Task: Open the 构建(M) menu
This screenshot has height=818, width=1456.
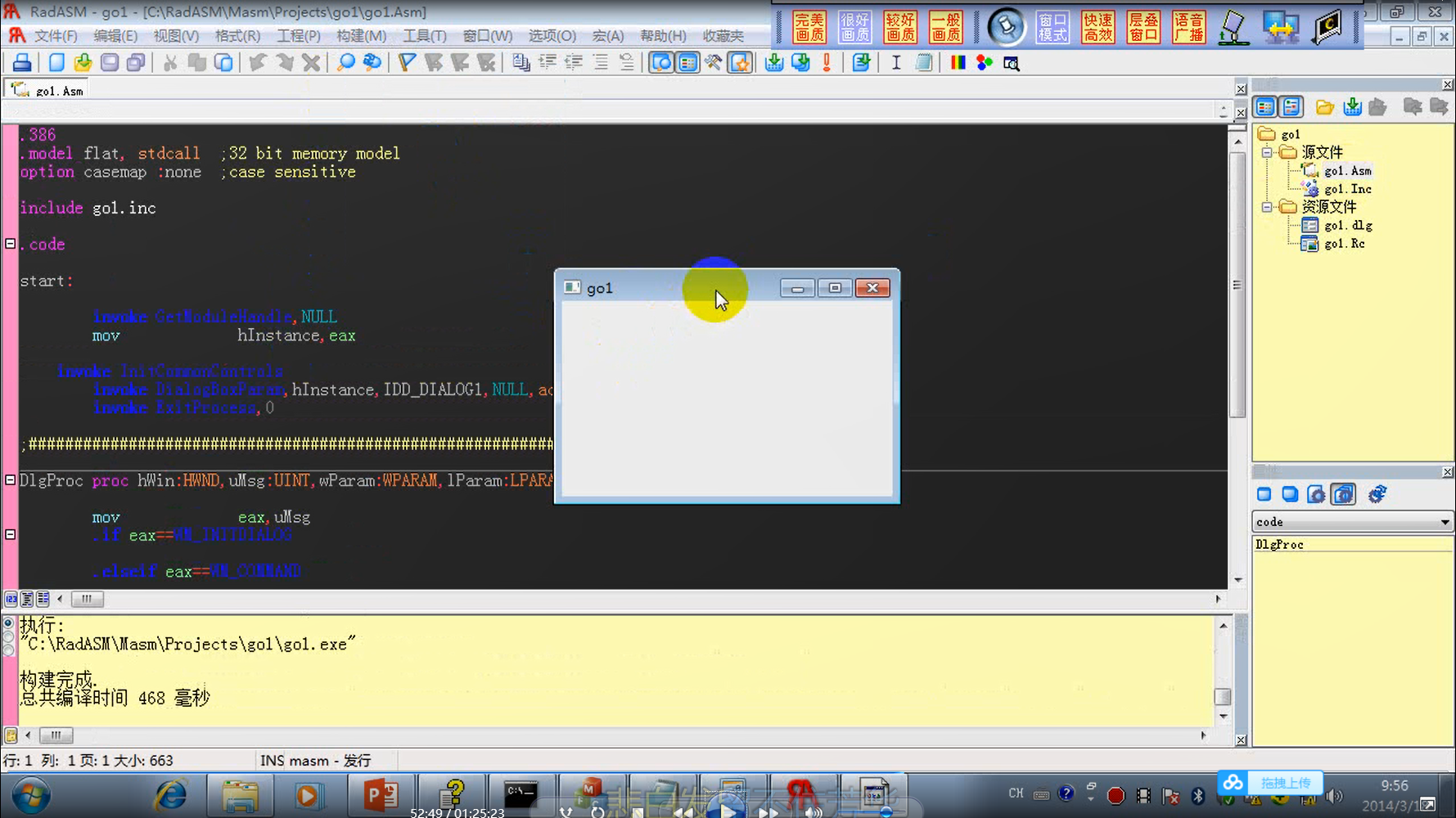Action: 361,36
